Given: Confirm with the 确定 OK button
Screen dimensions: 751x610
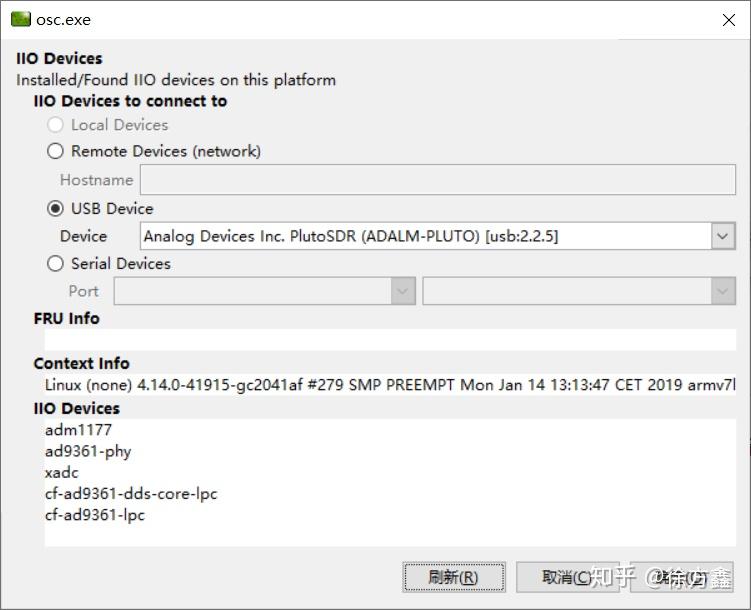Looking at the screenshot, I should coord(682,577).
